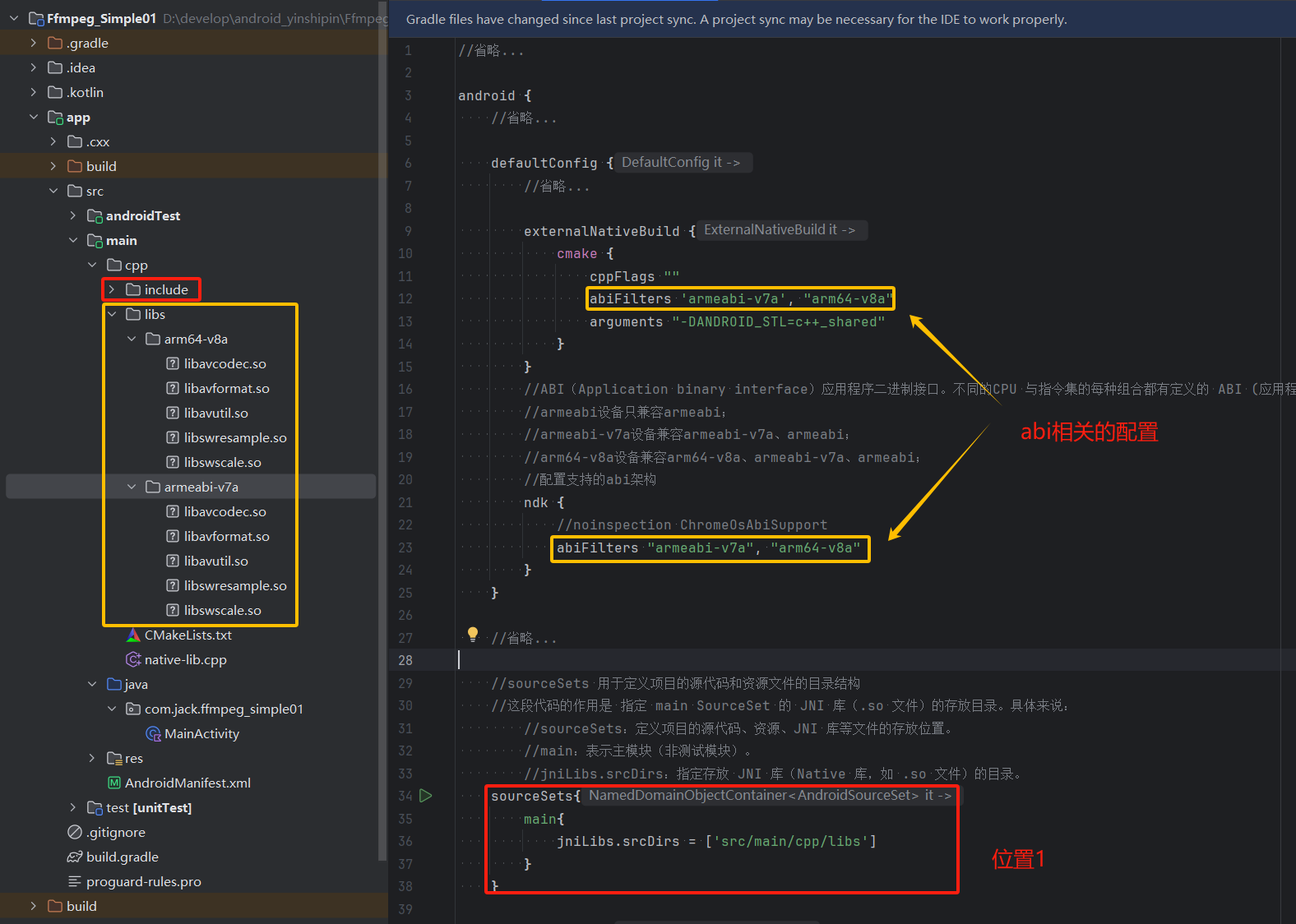Click the build.gradle file icon
1296x924 pixels.
point(75,857)
